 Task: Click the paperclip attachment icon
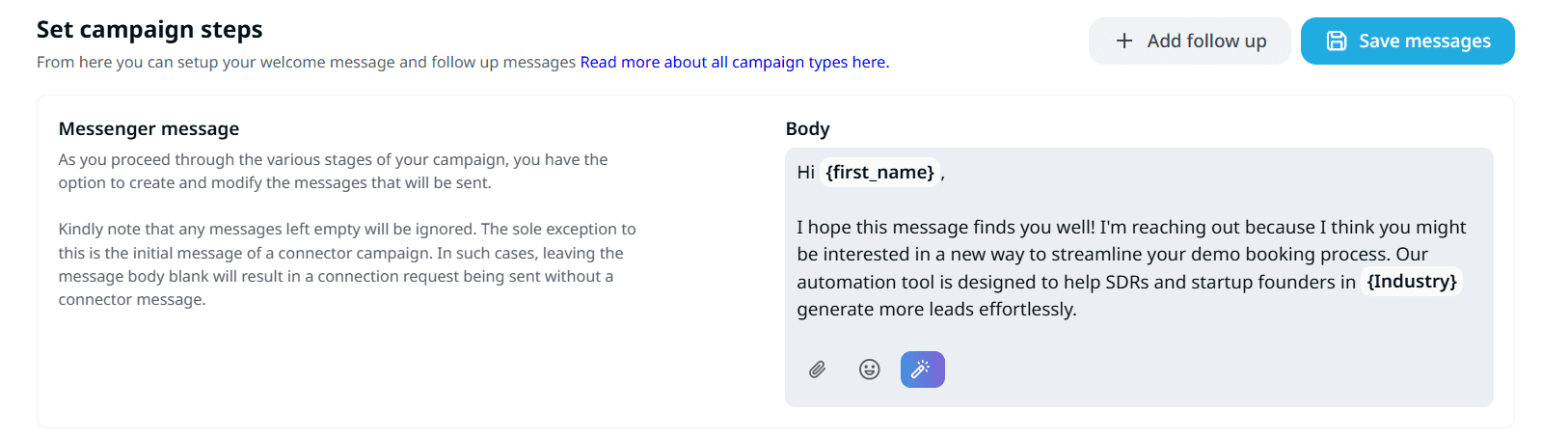coord(817,370)
